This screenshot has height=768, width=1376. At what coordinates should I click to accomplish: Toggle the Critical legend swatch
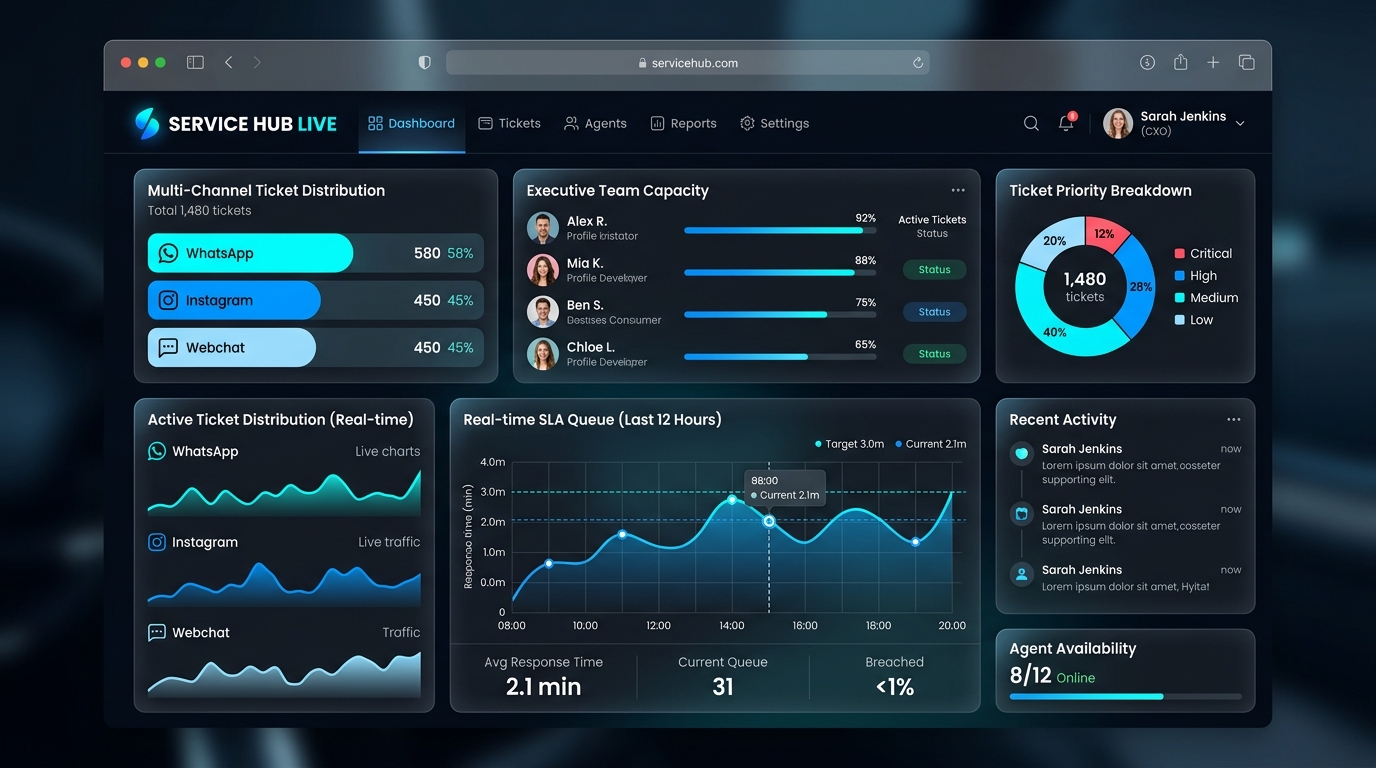coord(1180,254)
